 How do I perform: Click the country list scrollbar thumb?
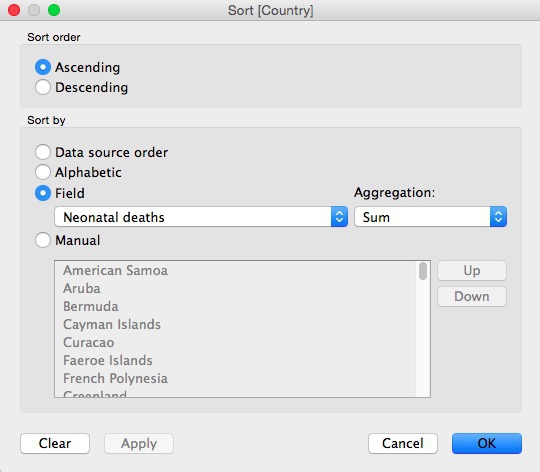pyautogui.click(x=423, y=271)
